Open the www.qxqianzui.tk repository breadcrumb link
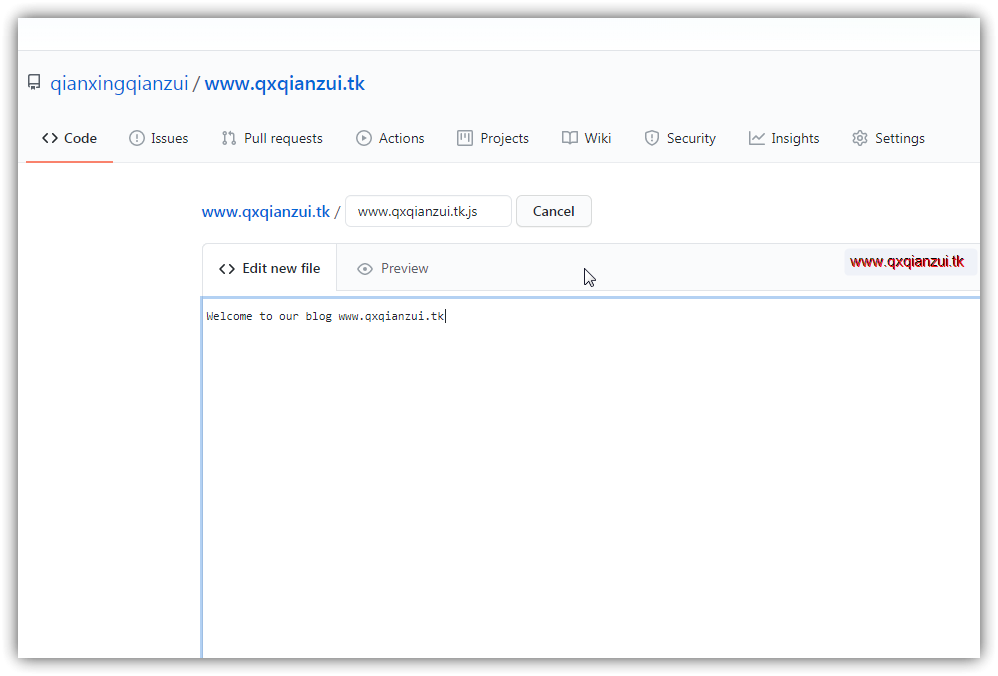Image resolution: width=998 pixels, height=676 pixels. coord(265,211)
